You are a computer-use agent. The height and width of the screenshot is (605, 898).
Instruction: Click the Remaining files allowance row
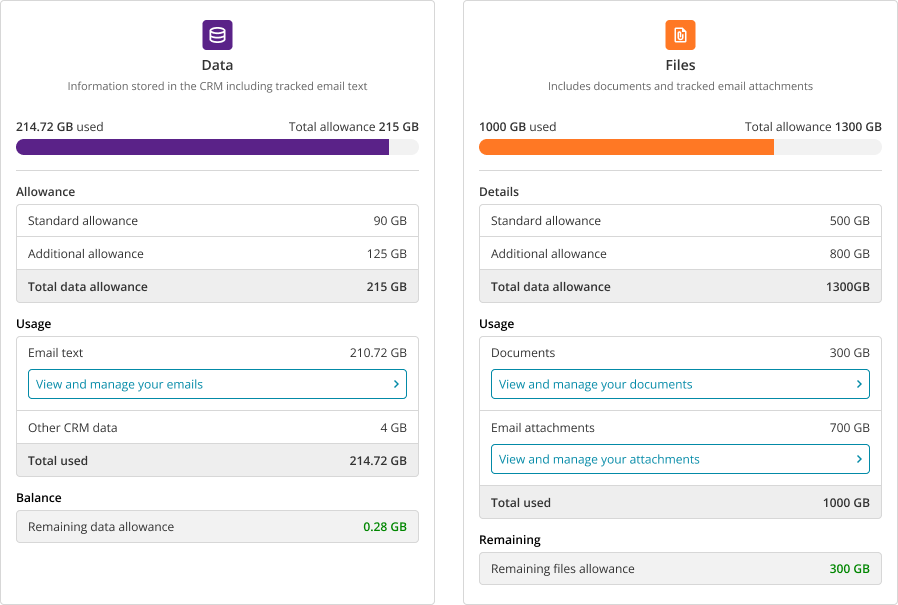point(680,569)
